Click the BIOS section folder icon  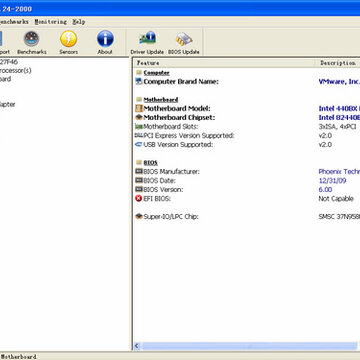139,162
